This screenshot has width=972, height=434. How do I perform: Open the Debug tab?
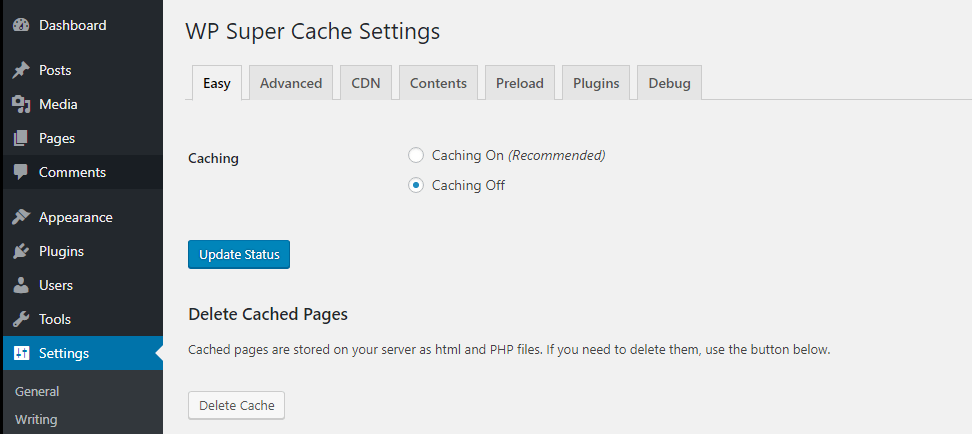tap(669, 83)
